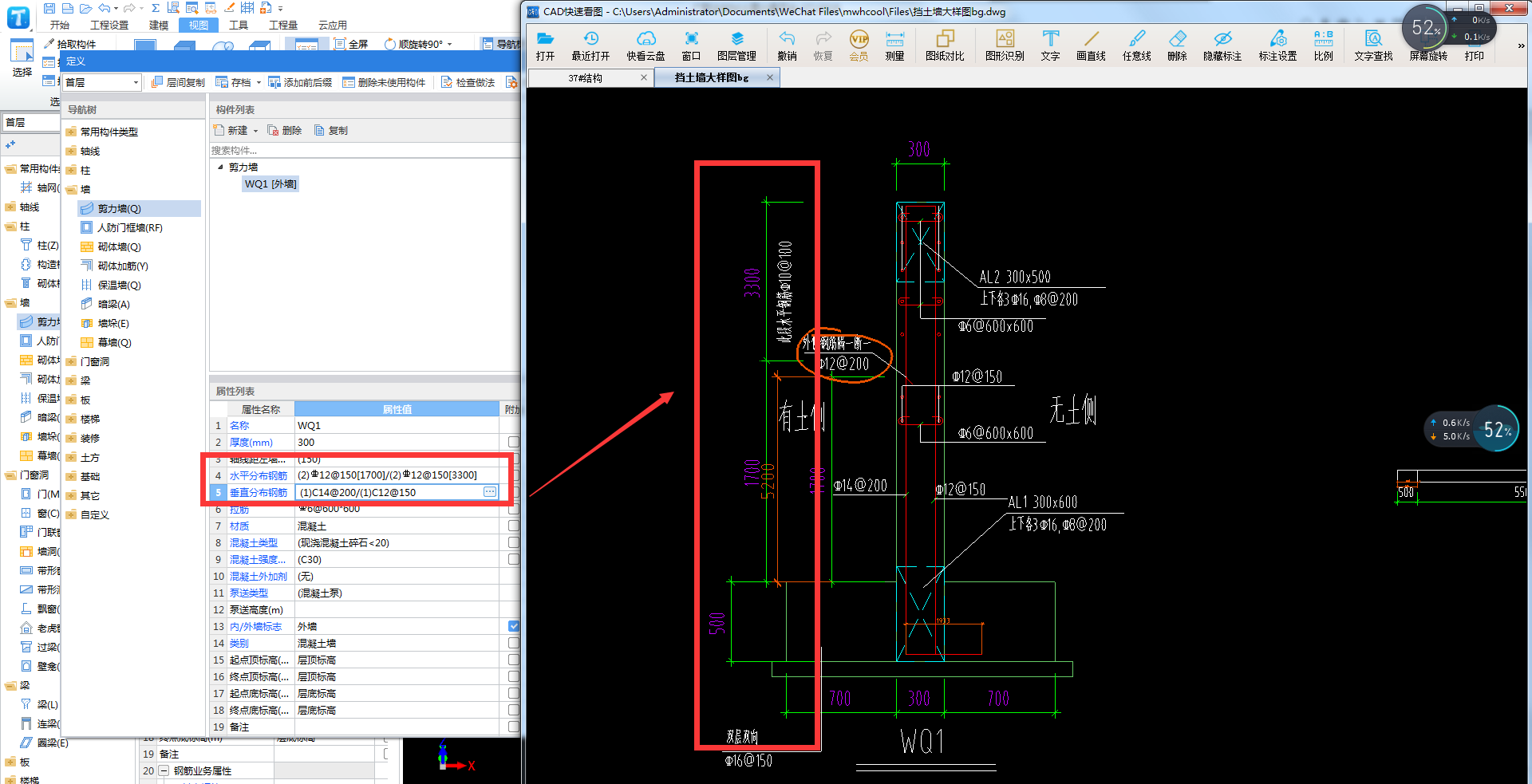Click the 窗口 window zoom tool
The image size is (1532, 784).
pyautogui.click(x=691, y=45)
